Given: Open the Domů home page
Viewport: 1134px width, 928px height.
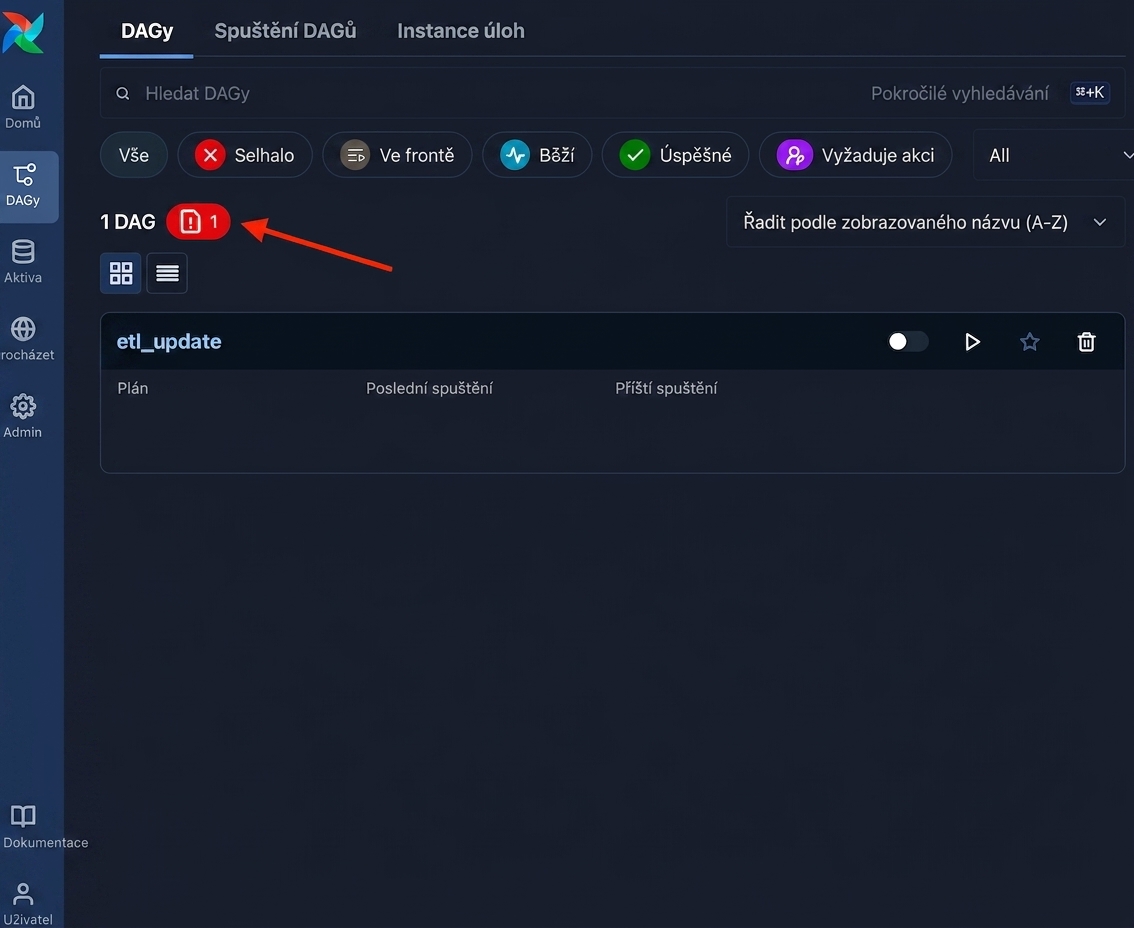Looking at the screenshot, I should (x=23, y=107).
